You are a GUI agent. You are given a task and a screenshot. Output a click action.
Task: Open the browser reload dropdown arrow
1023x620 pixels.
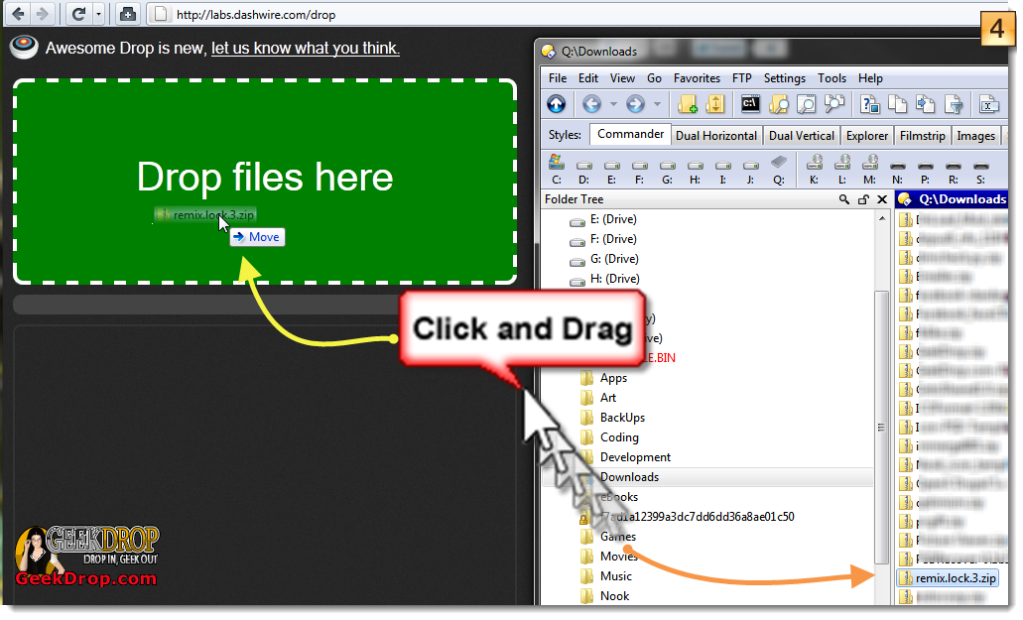click(98, 14)
